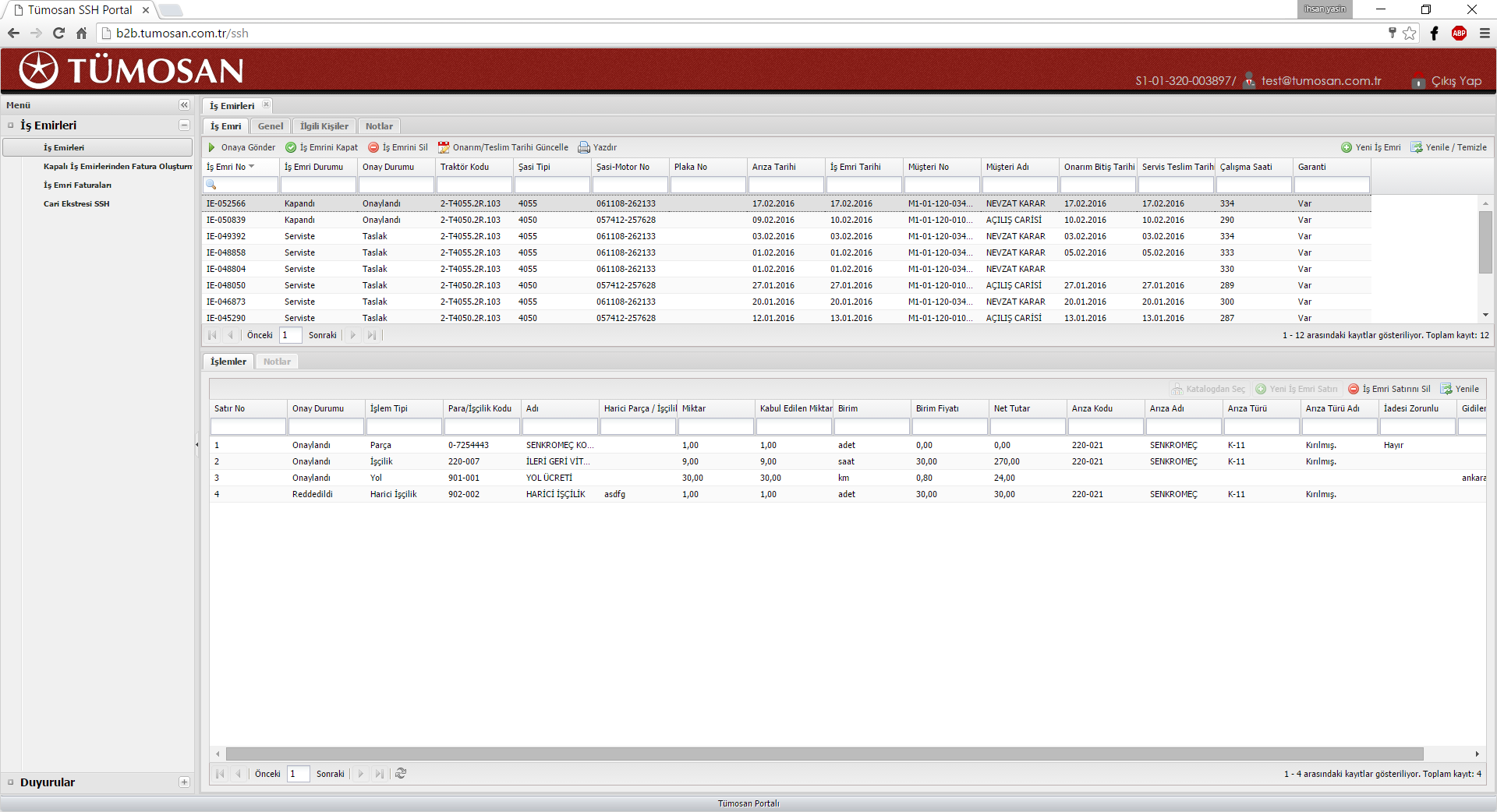Click Sonraki in bottom grid pager

pos(330,774)
